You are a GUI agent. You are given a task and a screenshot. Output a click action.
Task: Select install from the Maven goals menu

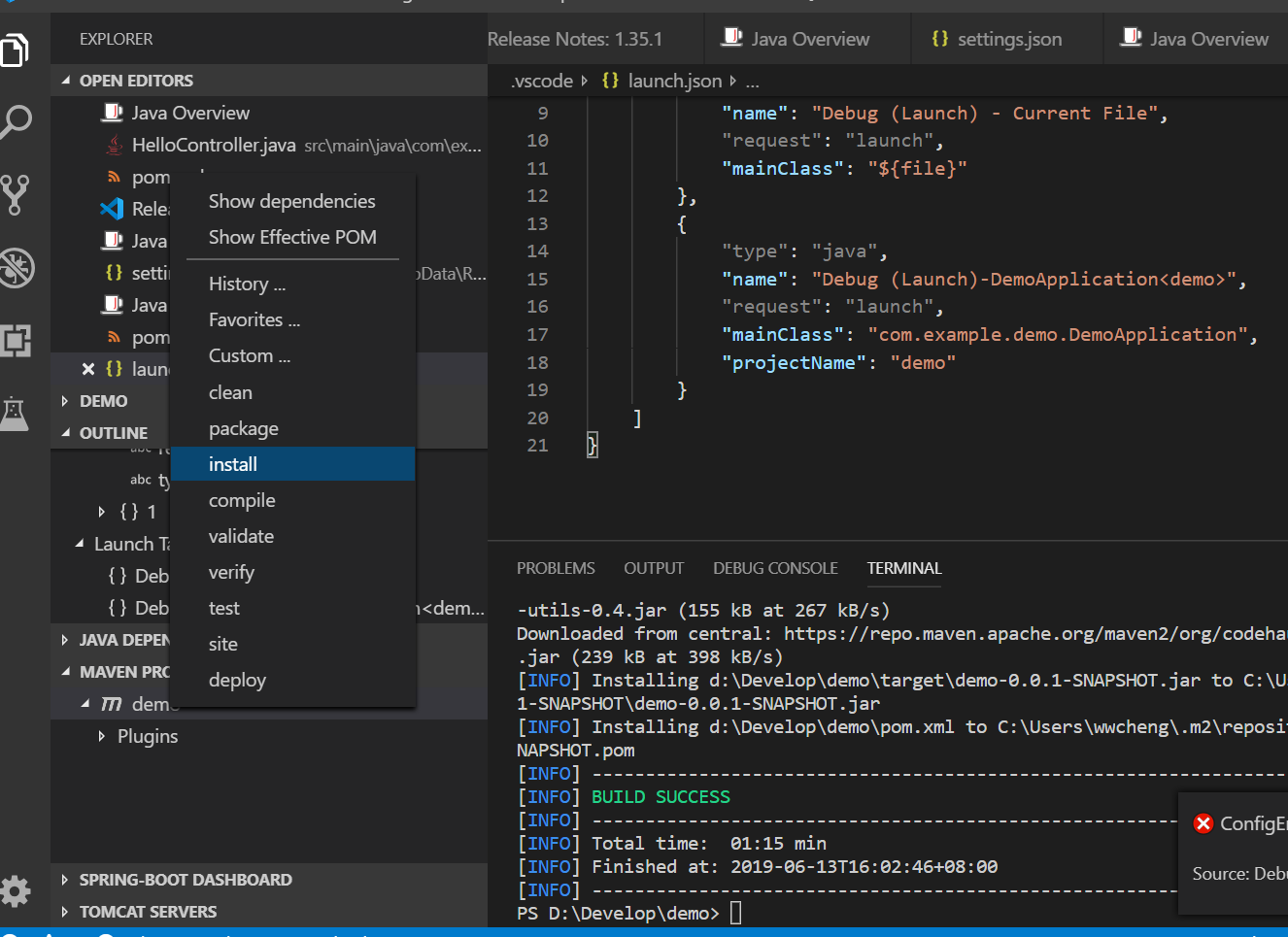pos(232,463)
